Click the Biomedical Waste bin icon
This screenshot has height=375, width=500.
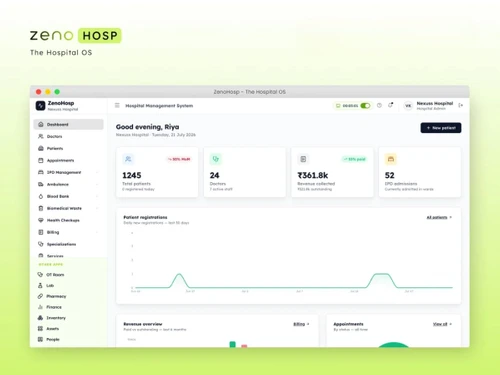coord(41,208)
